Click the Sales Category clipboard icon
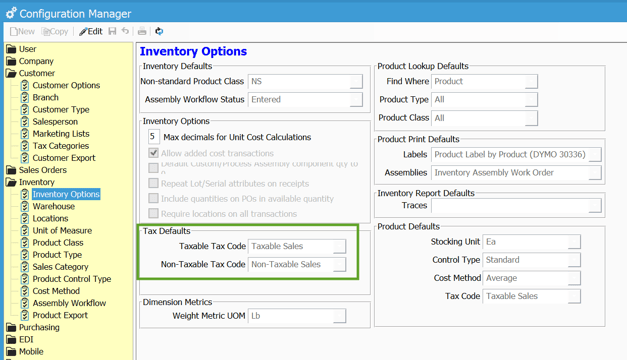This screenshot has height=360, width=627. pos(25,267)
